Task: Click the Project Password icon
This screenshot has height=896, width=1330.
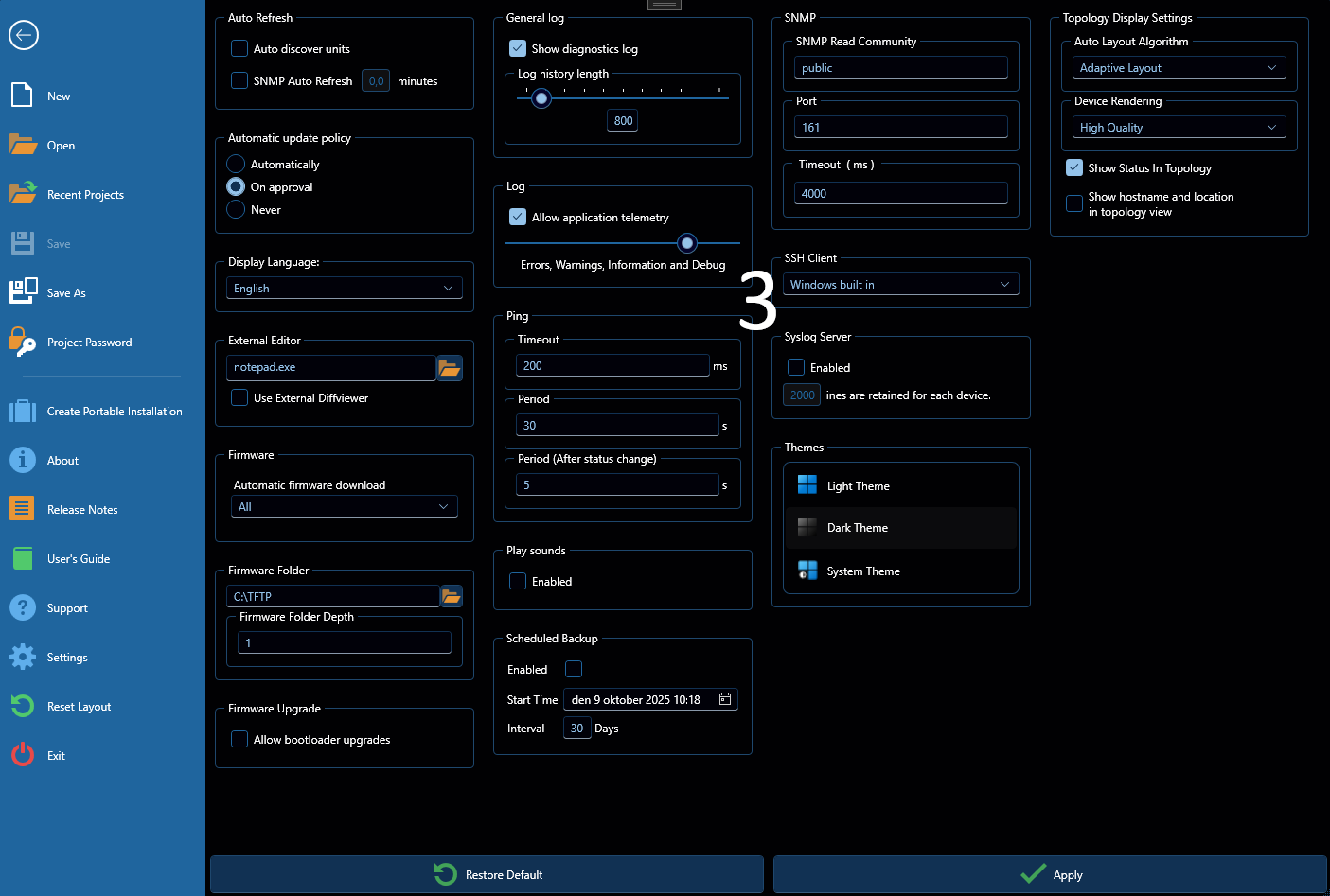Action: point(21,342)
